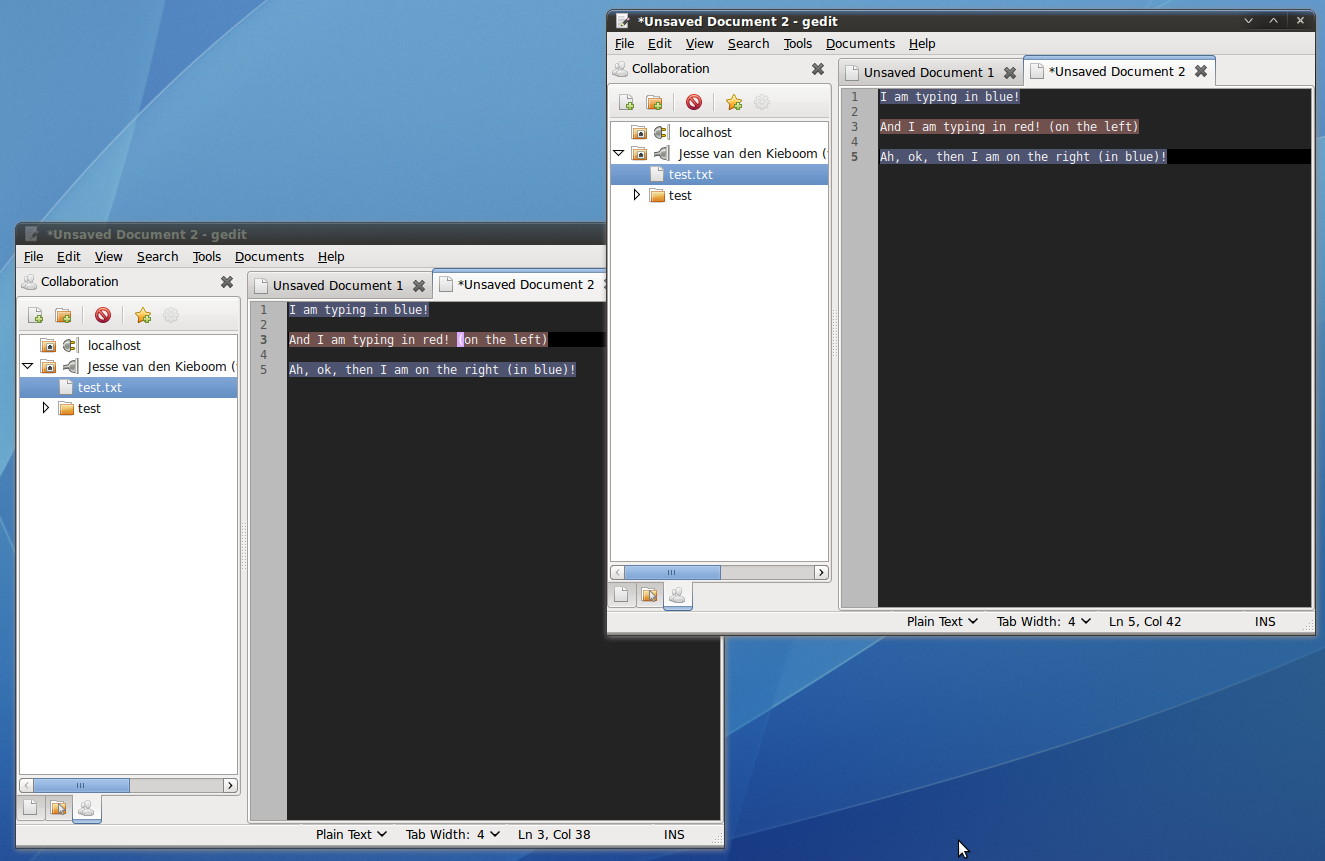Open Tab Width dropdown in back window status bar

coord(453,834)
